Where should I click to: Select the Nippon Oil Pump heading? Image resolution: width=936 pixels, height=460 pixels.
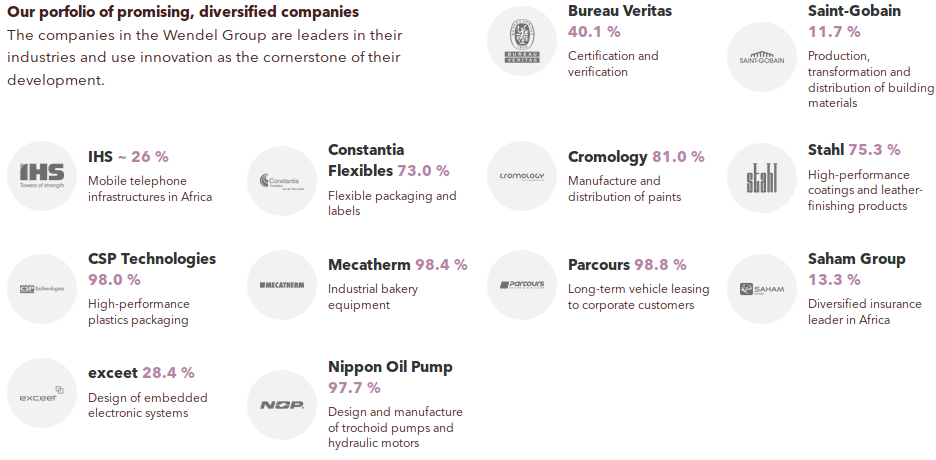click(390, 367)
